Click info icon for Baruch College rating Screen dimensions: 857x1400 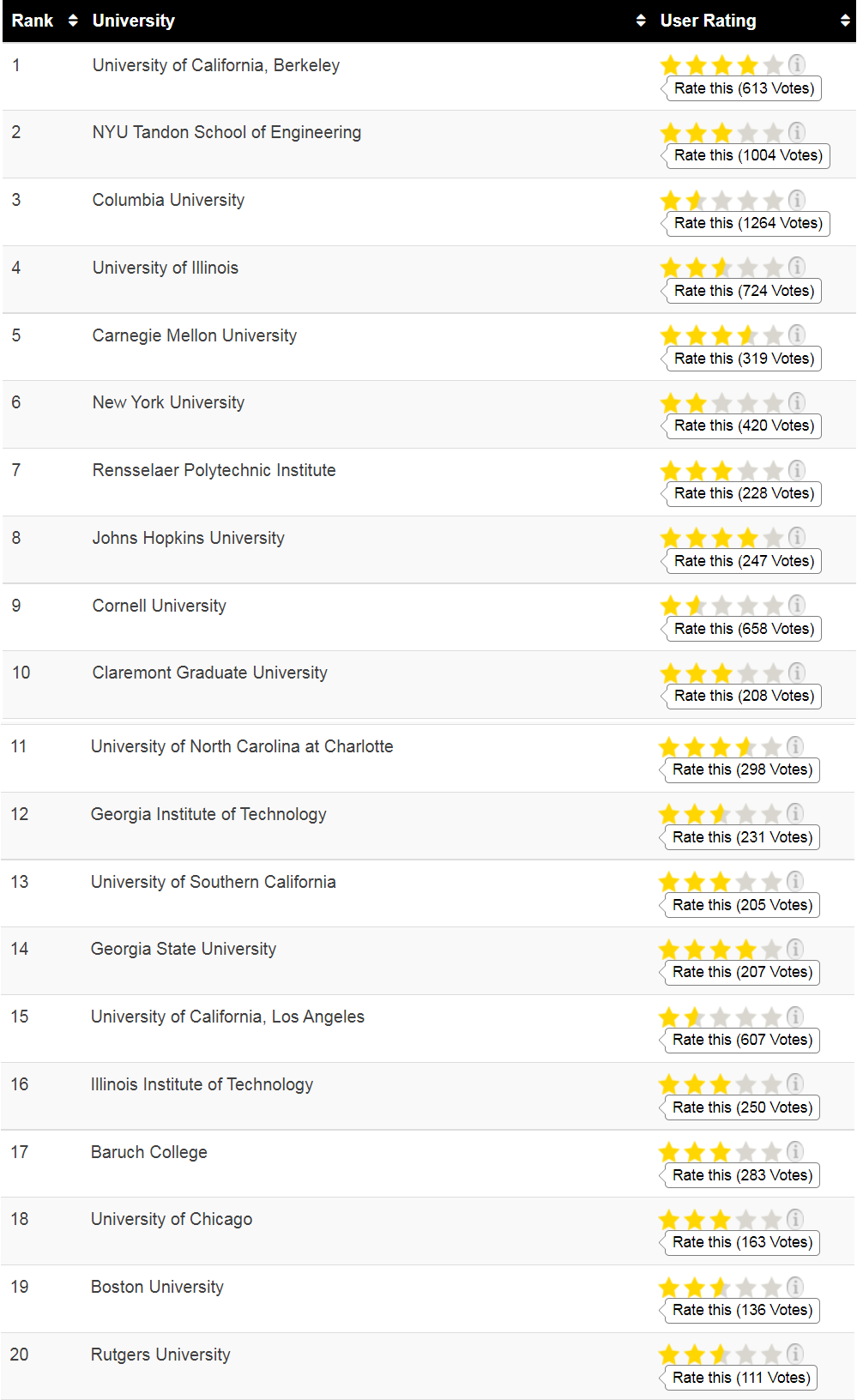[x=795, y=1151]
